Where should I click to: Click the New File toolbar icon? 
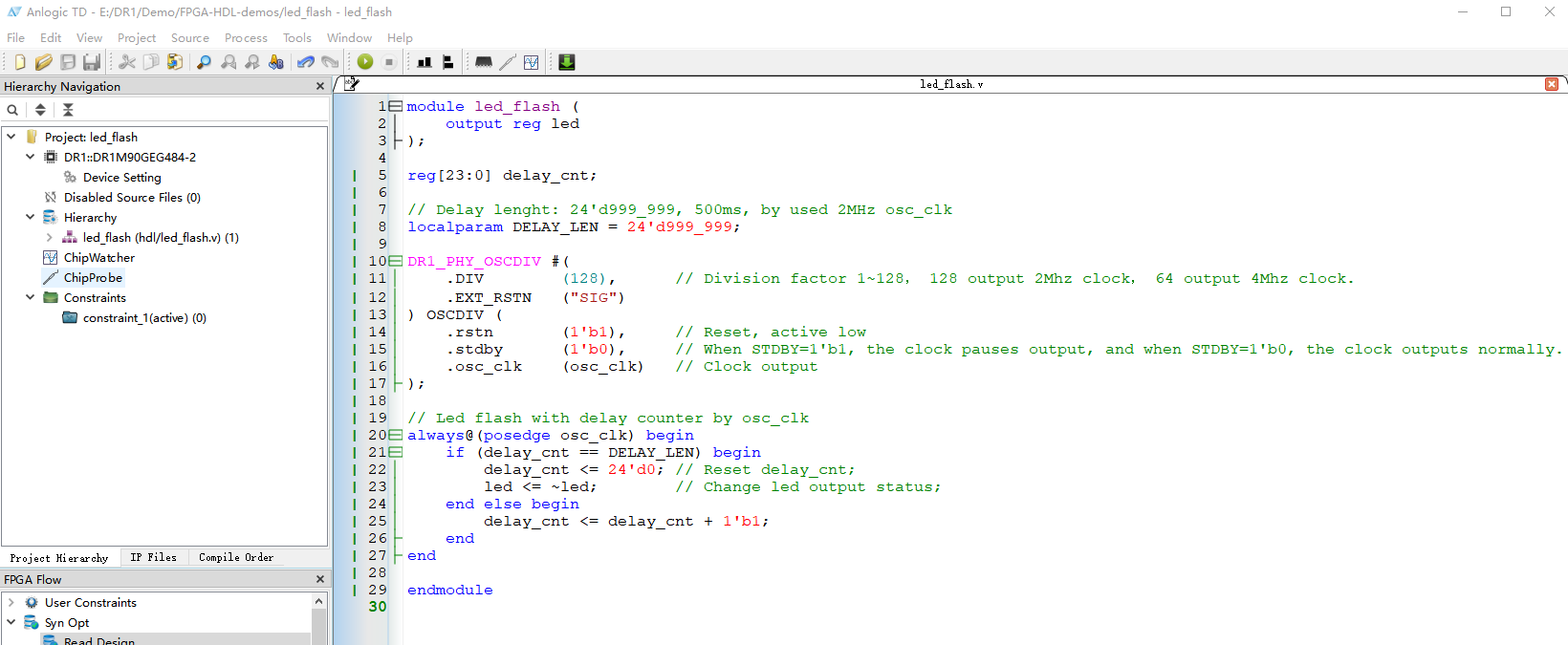19,62
